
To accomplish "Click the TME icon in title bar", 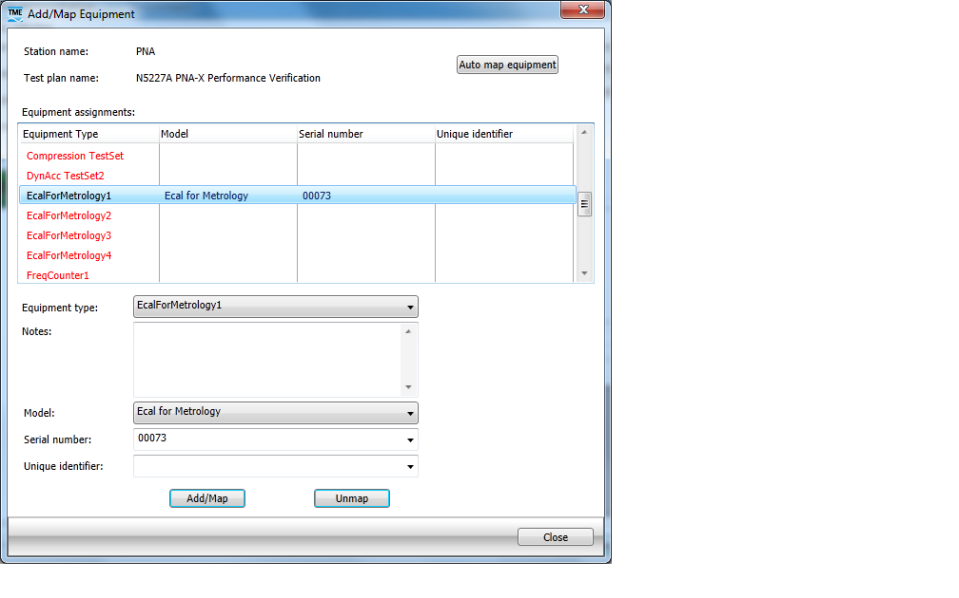I will click(15, 14).
